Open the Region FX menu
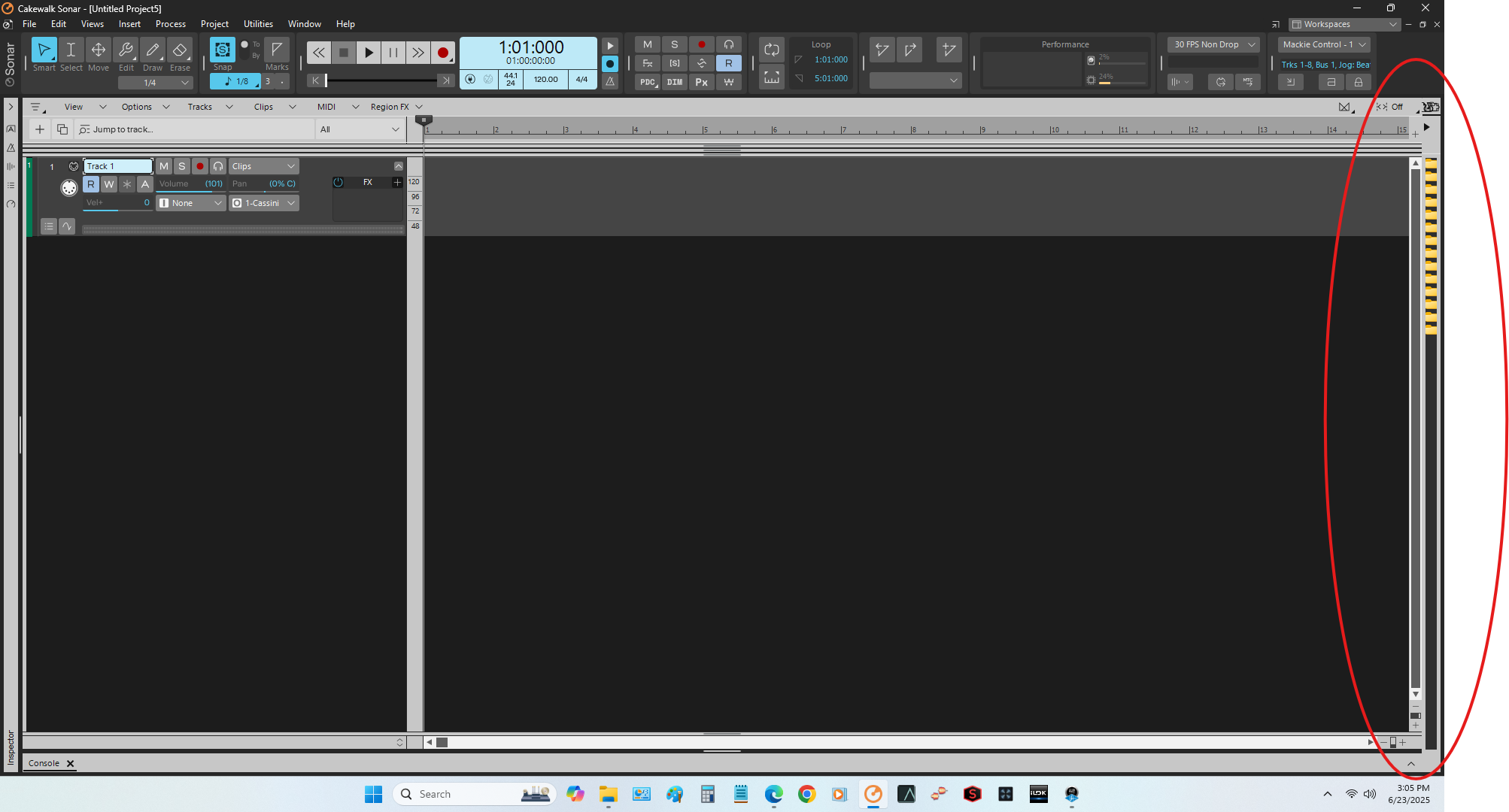 [x=390, y=107]
